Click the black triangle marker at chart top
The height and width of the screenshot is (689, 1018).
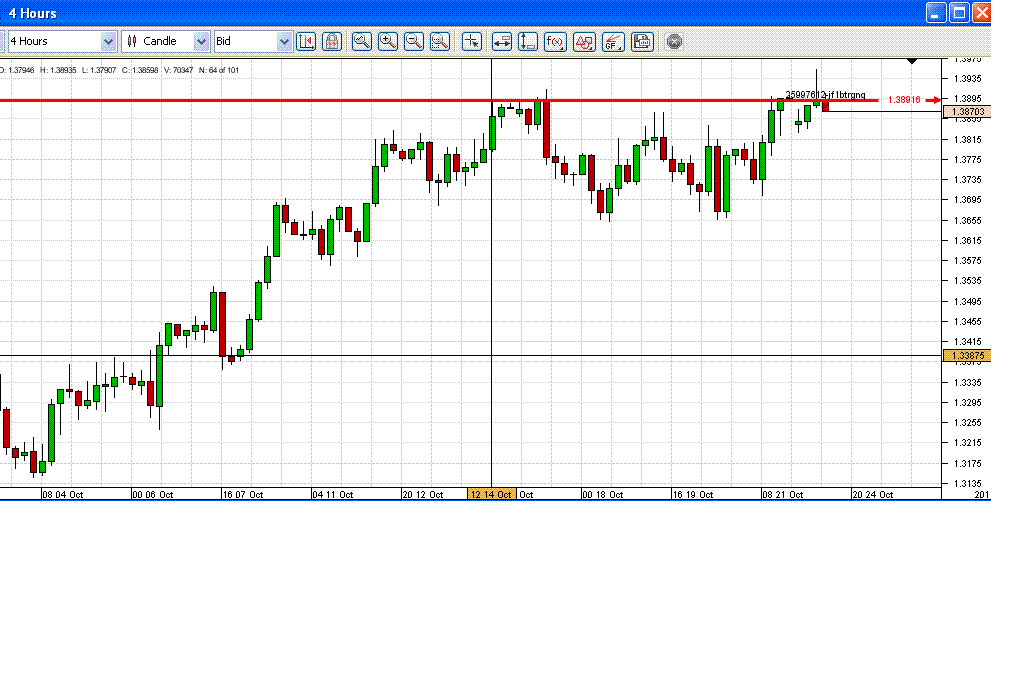[912, 61]
